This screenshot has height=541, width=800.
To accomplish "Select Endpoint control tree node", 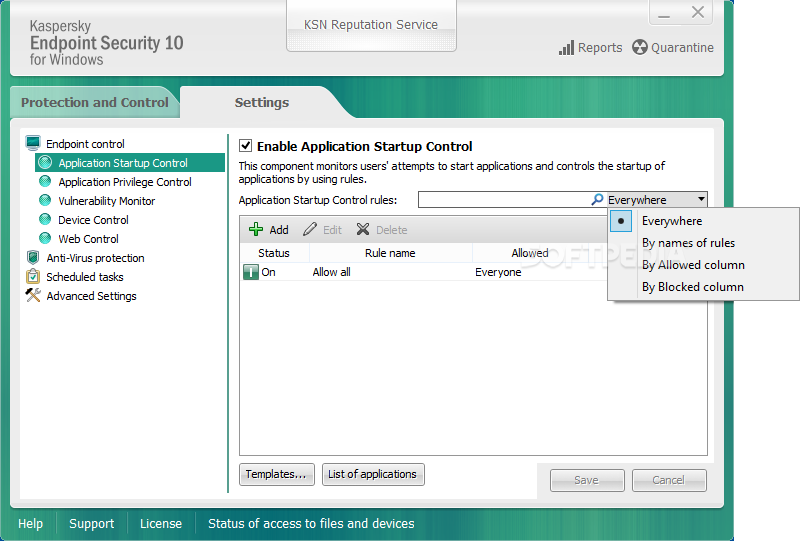I will coord(85,144).
